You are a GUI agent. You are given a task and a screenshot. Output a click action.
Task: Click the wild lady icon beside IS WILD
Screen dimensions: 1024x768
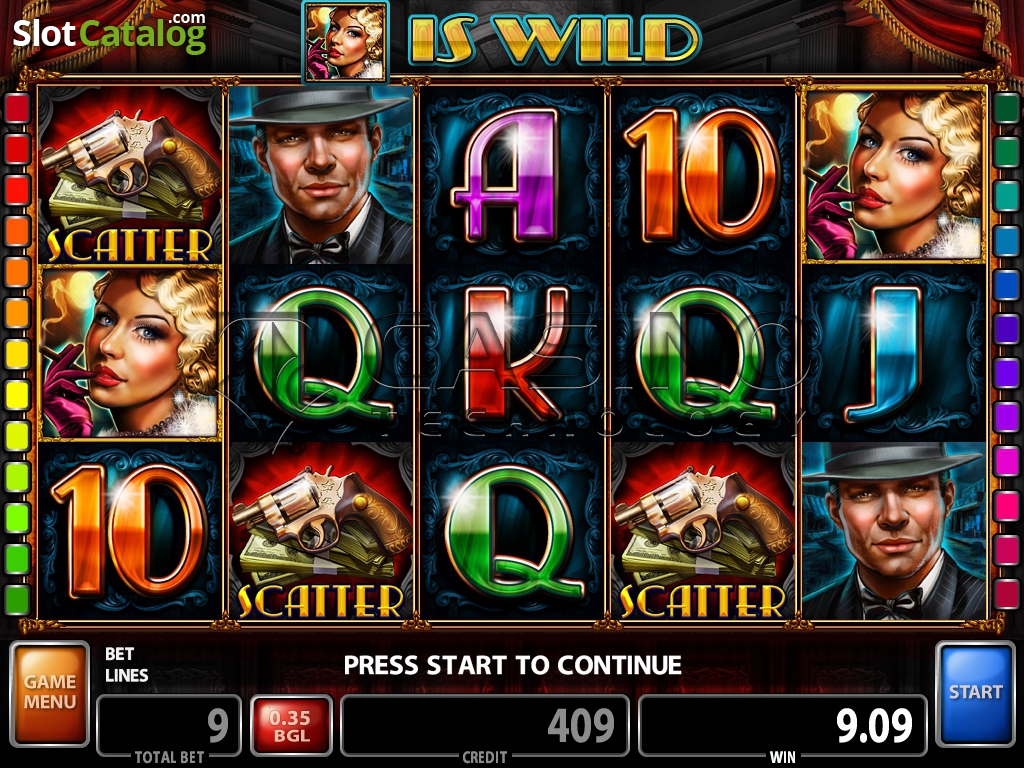[x=345, y=42]
